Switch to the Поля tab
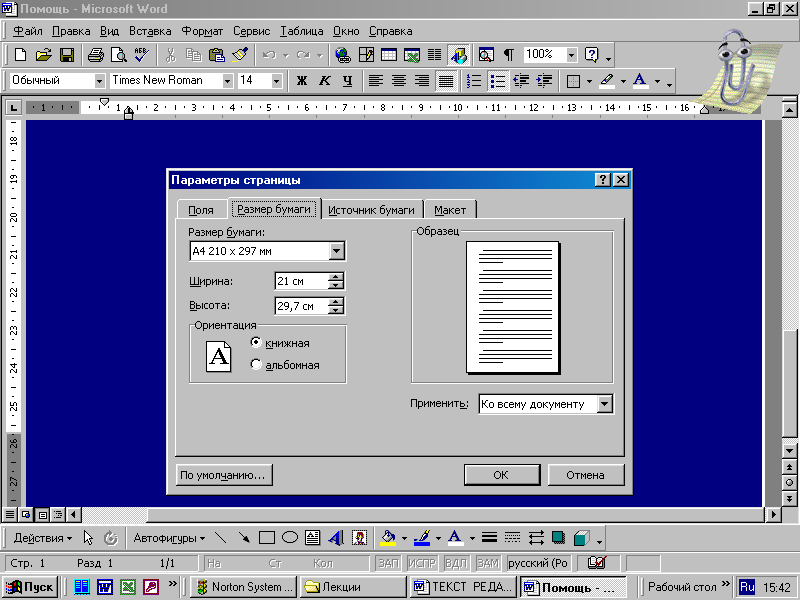800x600 pixels. pos(201,210)
